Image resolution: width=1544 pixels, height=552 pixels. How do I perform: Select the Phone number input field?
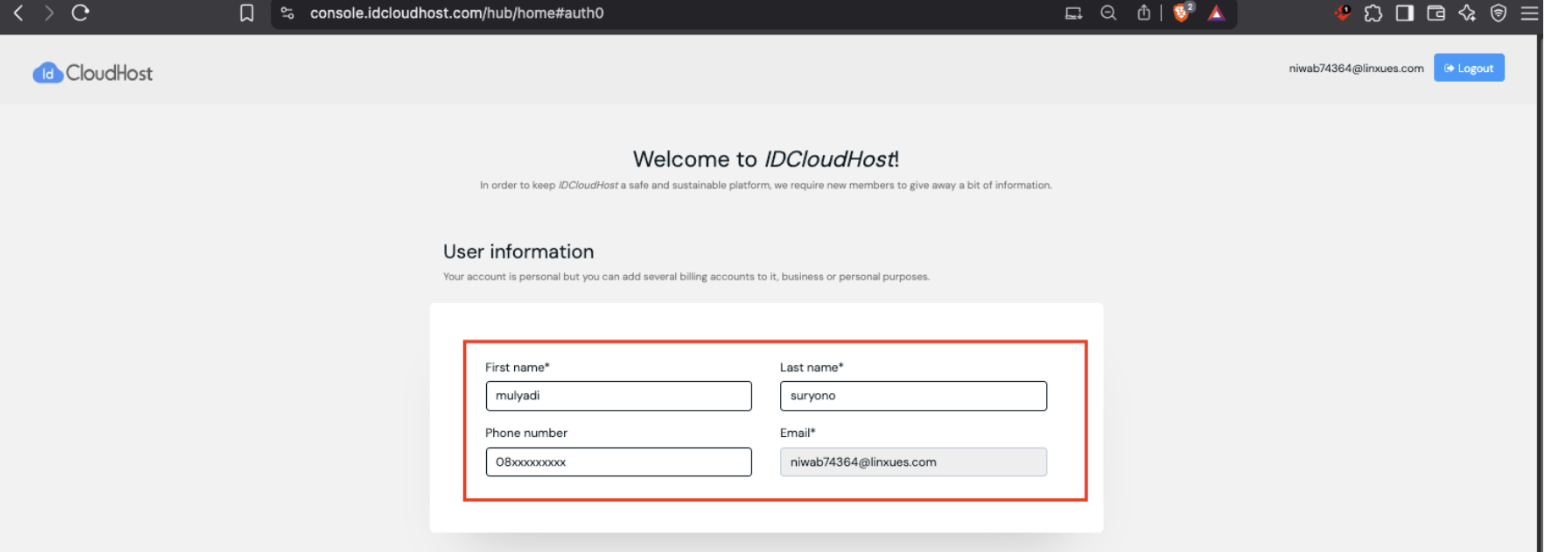618,462
